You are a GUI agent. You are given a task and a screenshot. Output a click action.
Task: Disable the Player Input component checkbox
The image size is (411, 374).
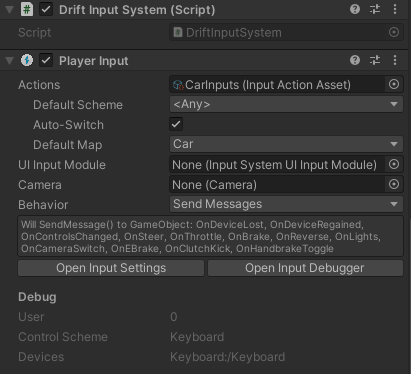(46, 60)
